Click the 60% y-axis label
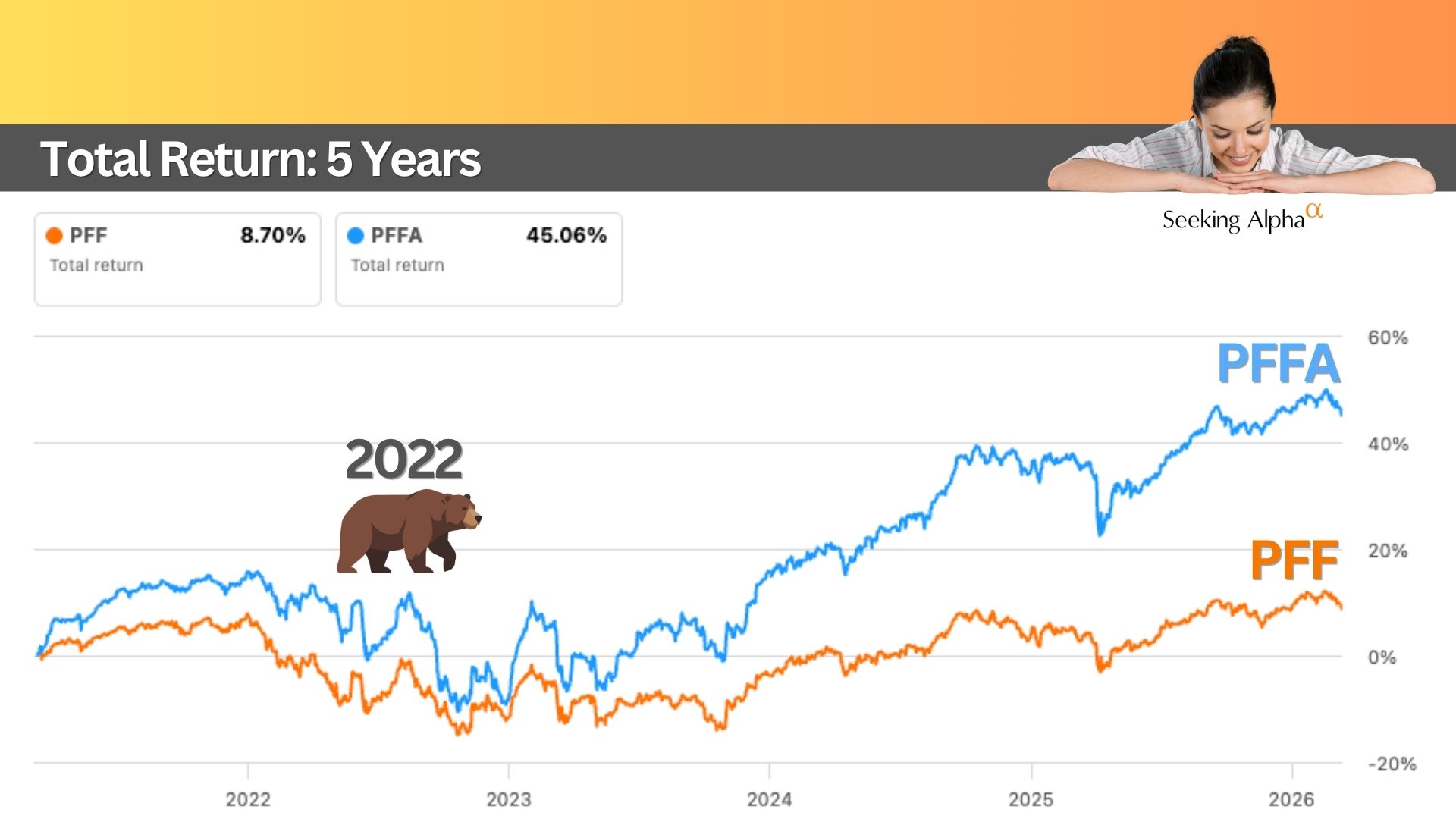Screen dimensions: 1456x819 tap(1388, 337)
